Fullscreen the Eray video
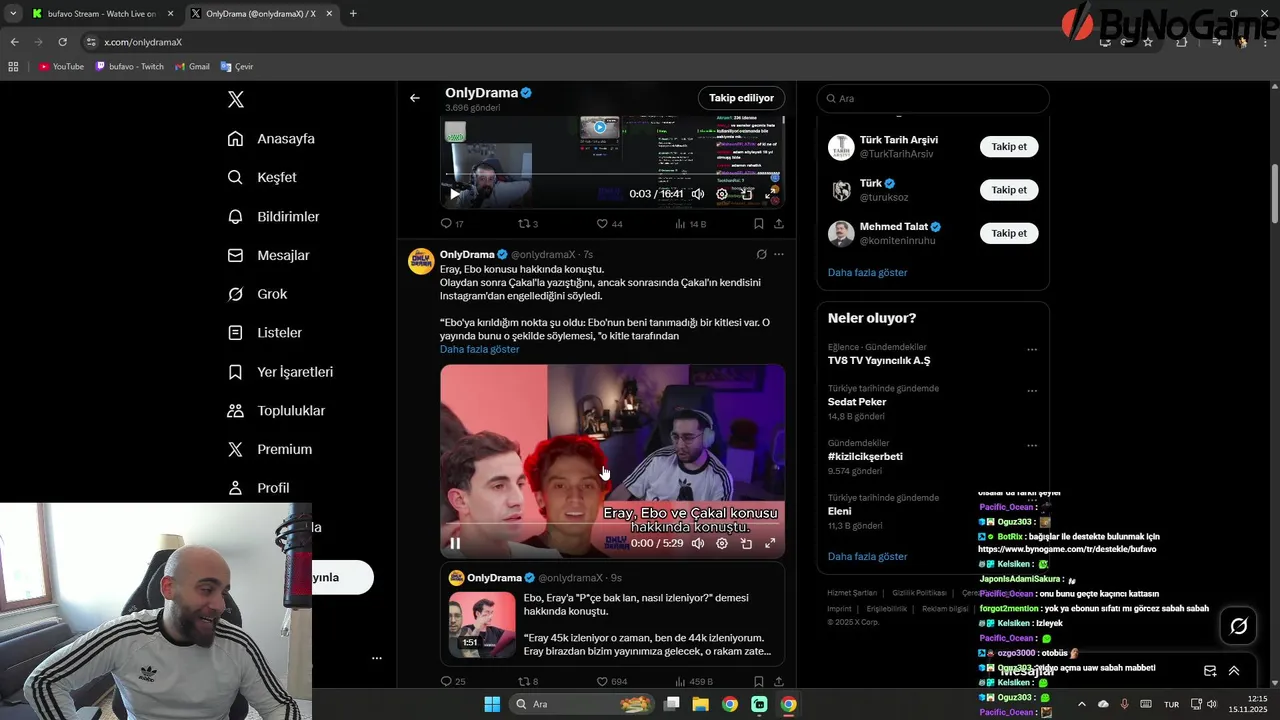 tap(770, 543)
